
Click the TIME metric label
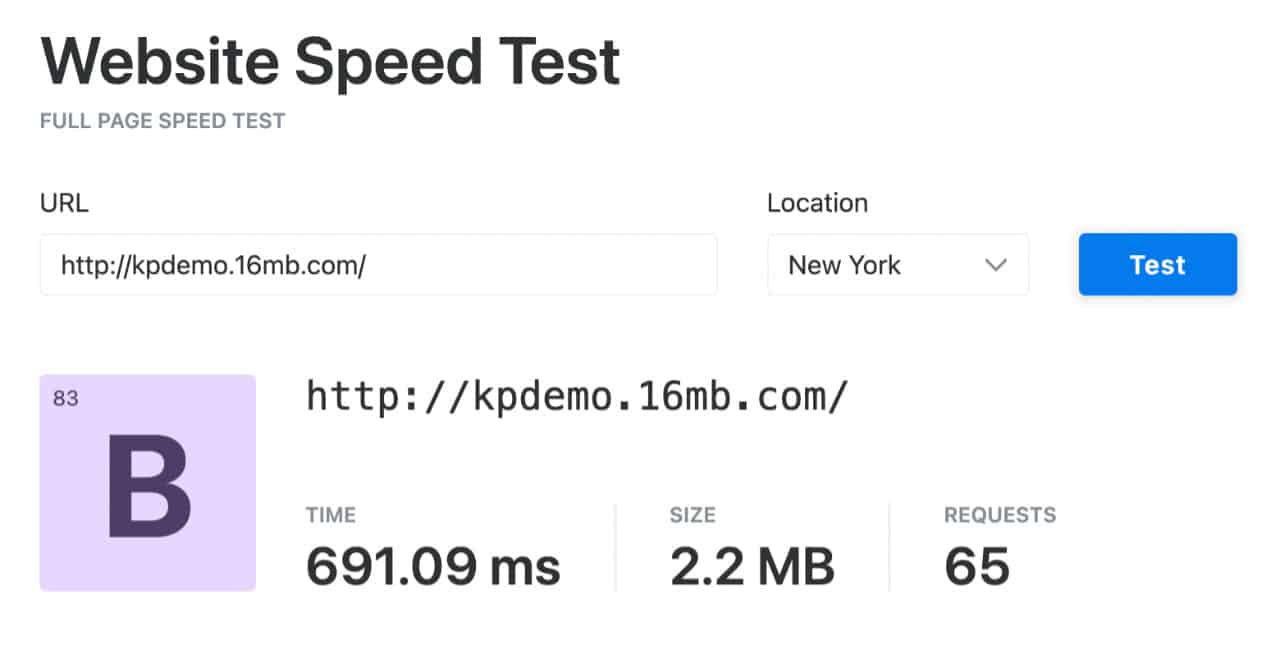330,516
